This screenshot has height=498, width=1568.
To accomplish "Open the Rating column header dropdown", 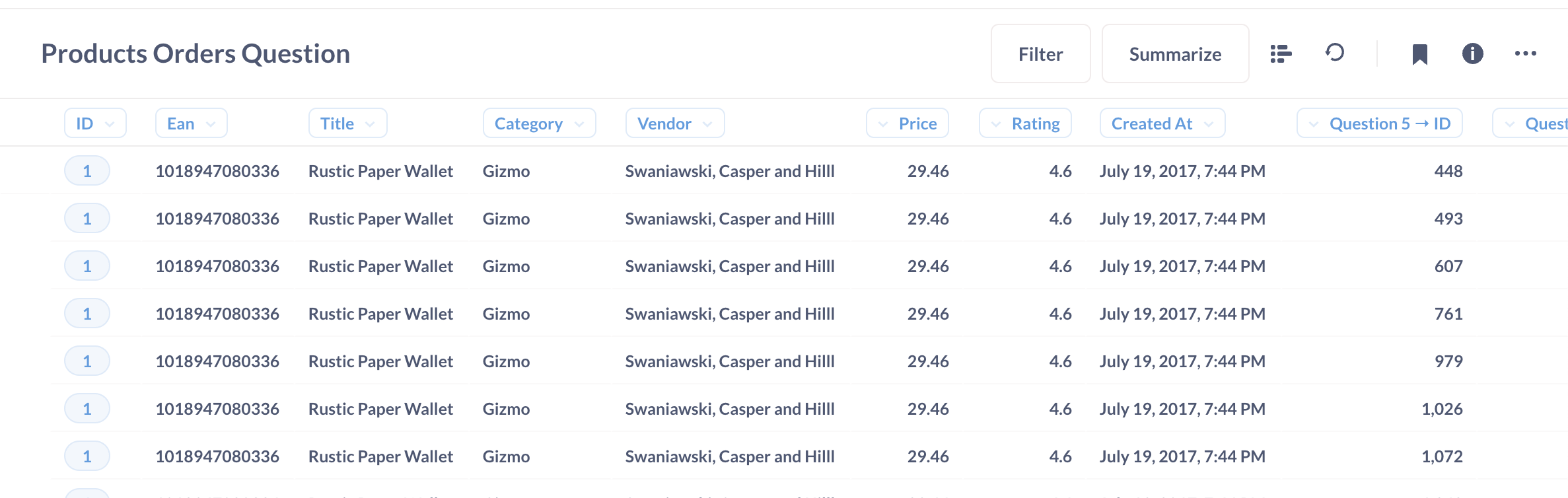I will click(x=1024, y=123).
